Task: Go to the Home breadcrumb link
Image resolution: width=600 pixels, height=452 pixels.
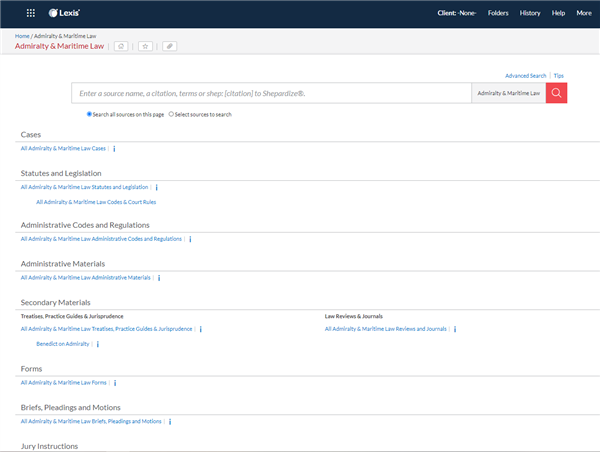Action: pos(22,36)
